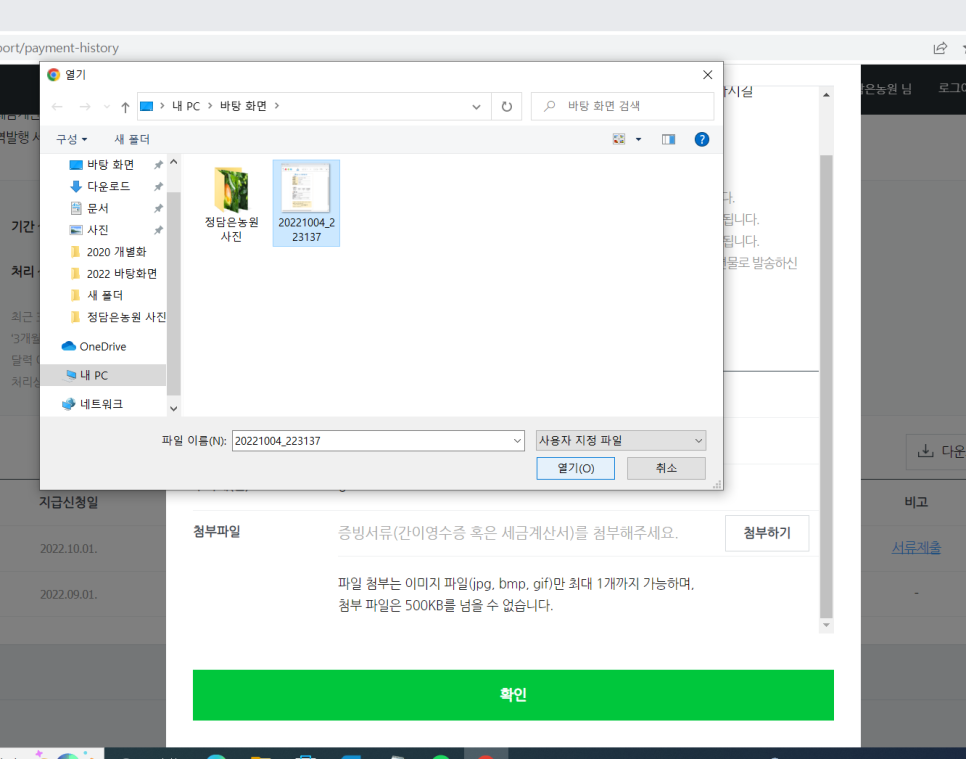Viewport: 966px width, 759px height.
Task: Open the view mode options dropdown arrow
Action: [x=638, y=139]
